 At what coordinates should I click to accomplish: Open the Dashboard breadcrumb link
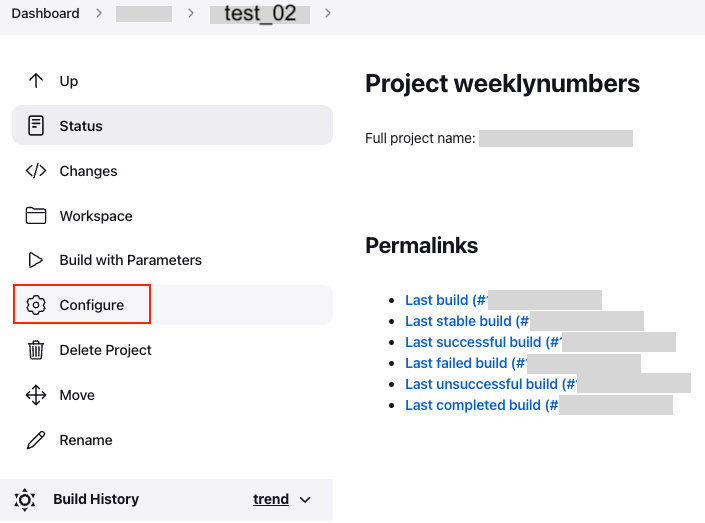(x=45, y=14)
